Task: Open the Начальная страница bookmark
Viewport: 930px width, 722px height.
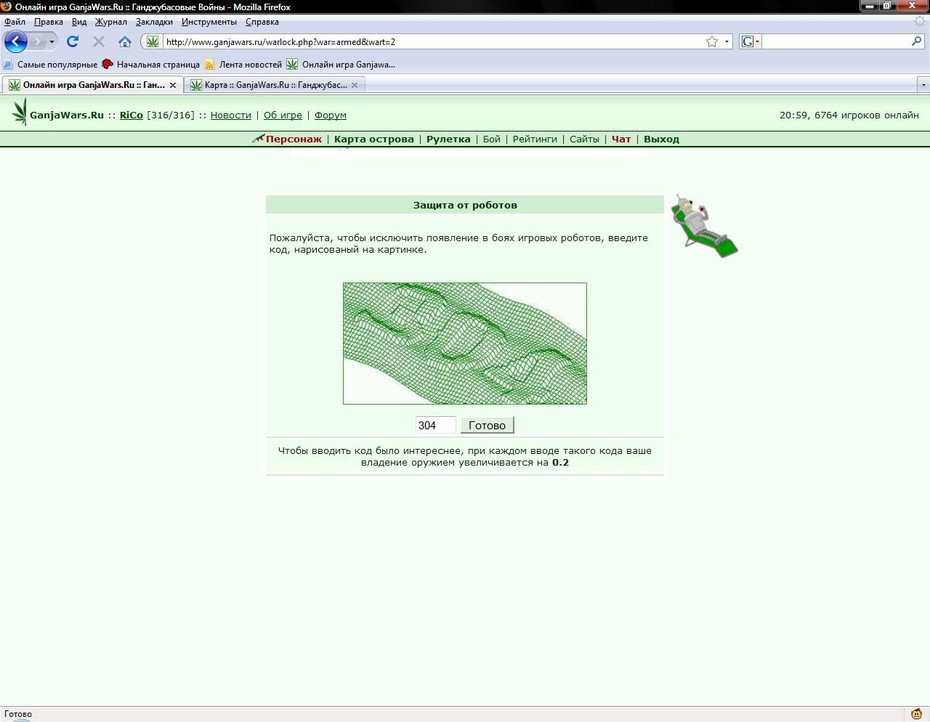Action: pos(151,64)
